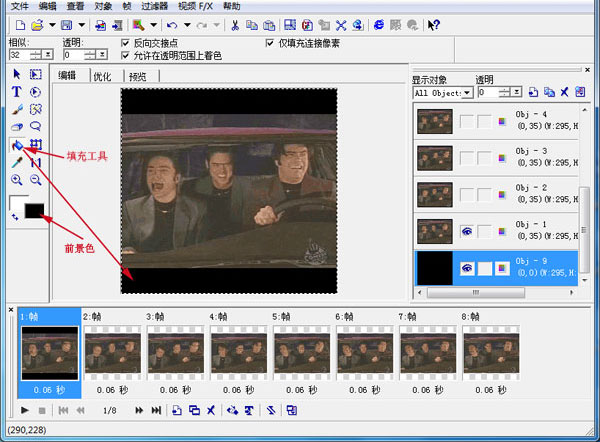Select the ellipse selection tool
600x442 pixels.
pyautogui.click(x=36, y=92)
